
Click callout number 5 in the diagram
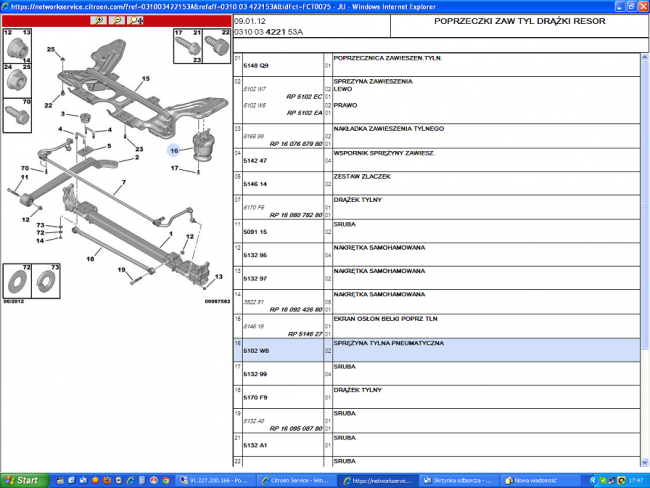(x=109, y=146)
